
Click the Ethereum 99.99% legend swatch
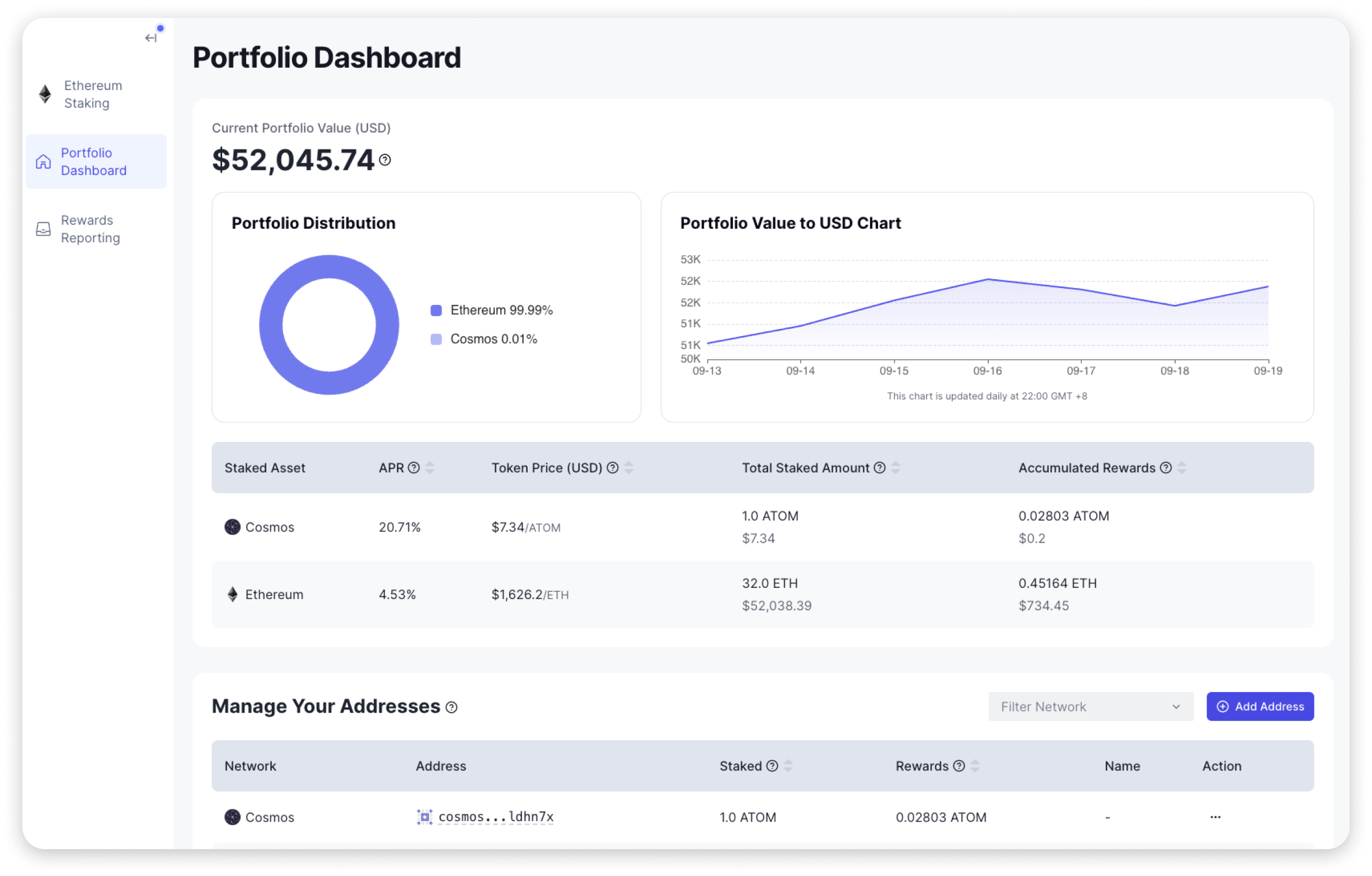(436, 310)
